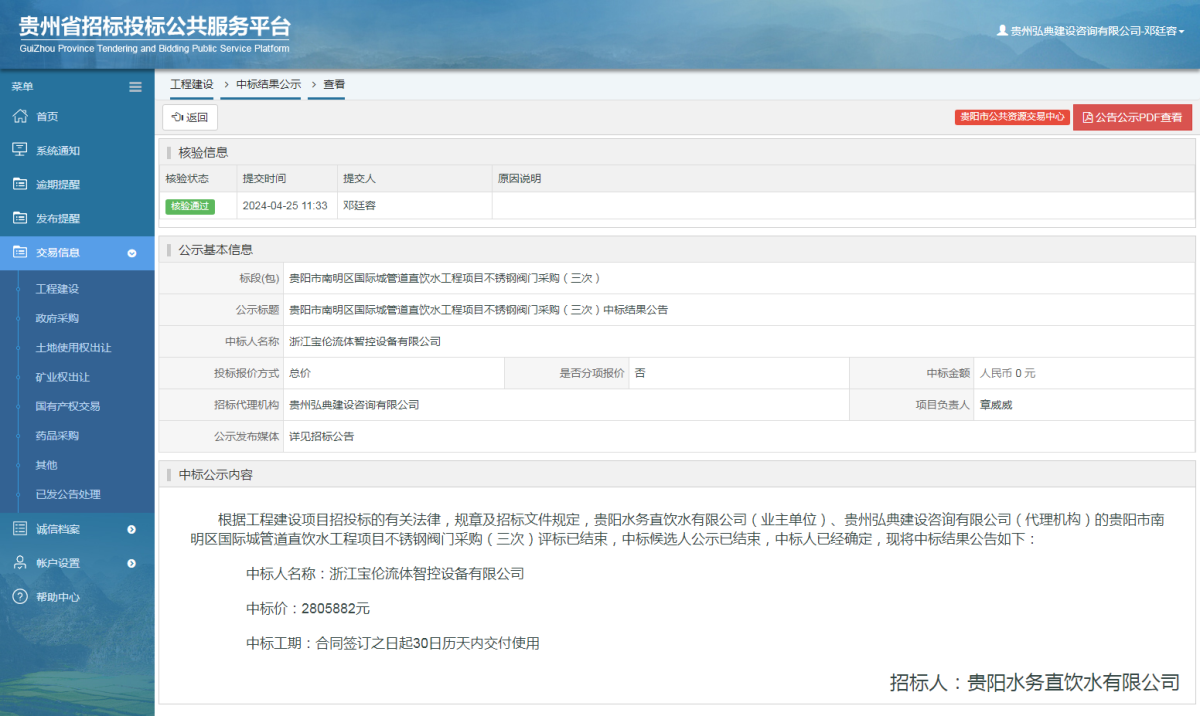Click the 帐户设置 person icon
The image size is (1200, 716).
click(19, 563)
